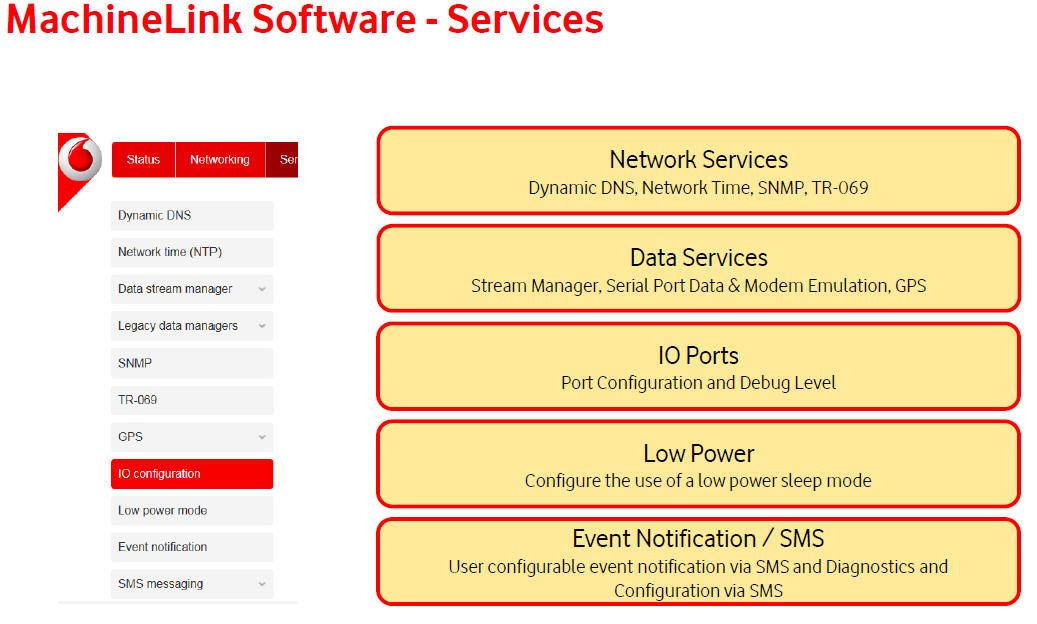Click the Event Notification / SMS box
The width and height of the screenshot is (1037, 624).
point(698,562)
